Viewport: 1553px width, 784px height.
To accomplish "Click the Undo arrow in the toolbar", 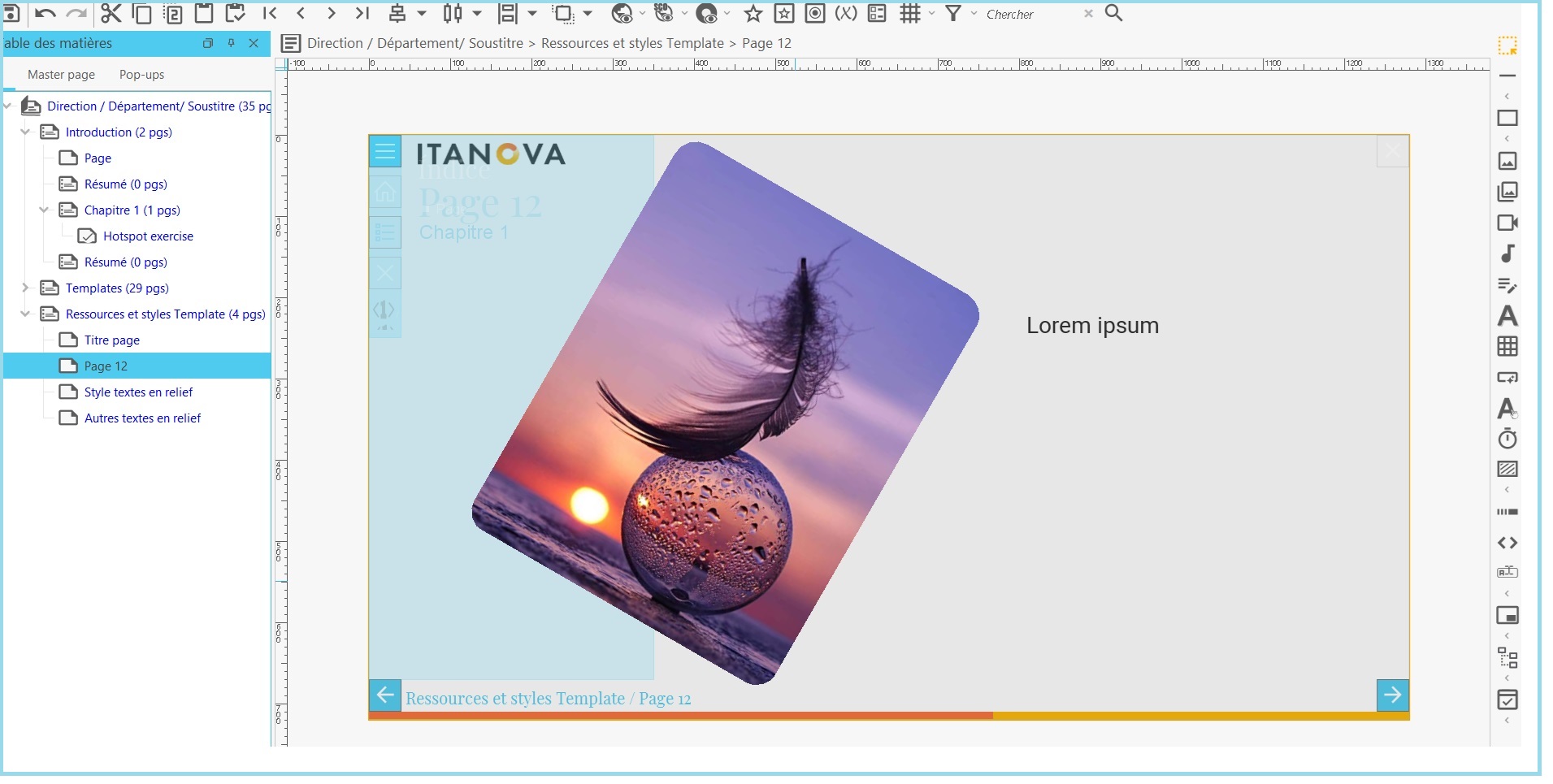I will tap(46, 14).
